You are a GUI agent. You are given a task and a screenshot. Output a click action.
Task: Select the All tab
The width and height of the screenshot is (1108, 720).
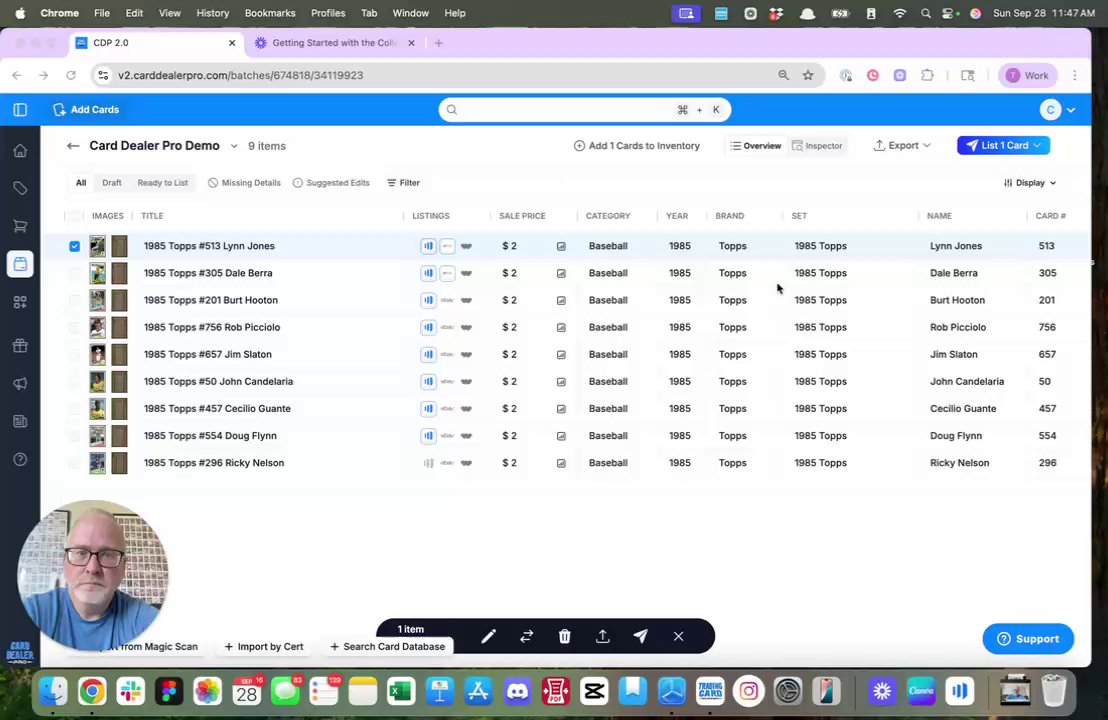point(81,183)
